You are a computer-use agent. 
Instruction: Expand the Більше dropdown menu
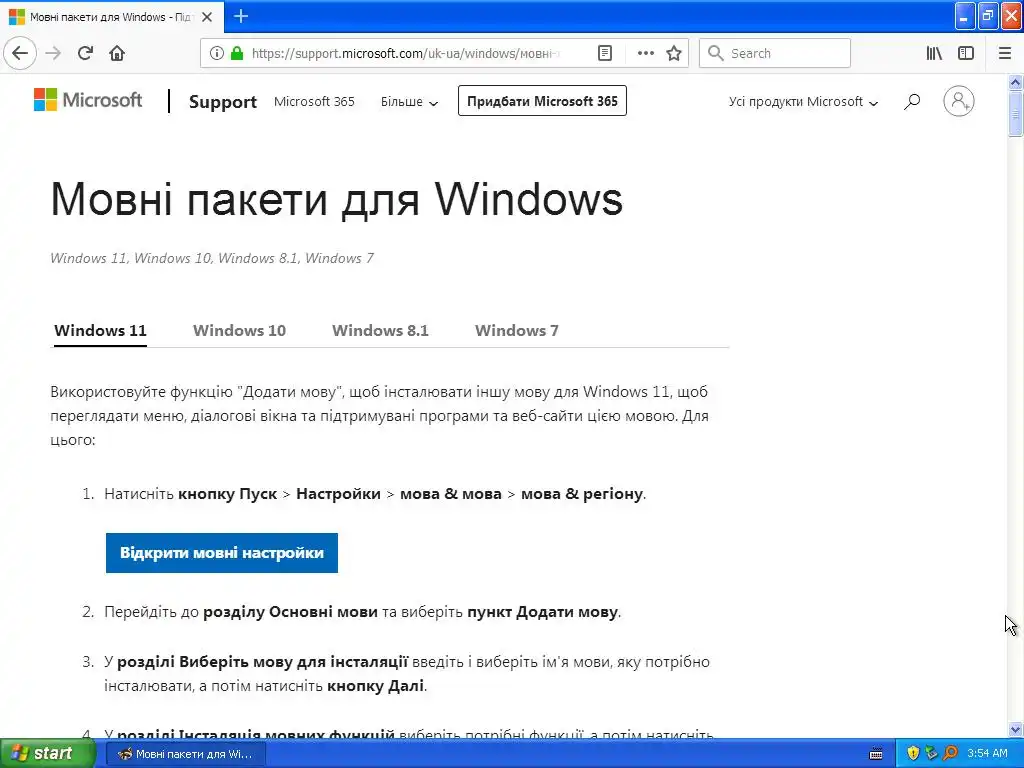(x=409, y=102)
